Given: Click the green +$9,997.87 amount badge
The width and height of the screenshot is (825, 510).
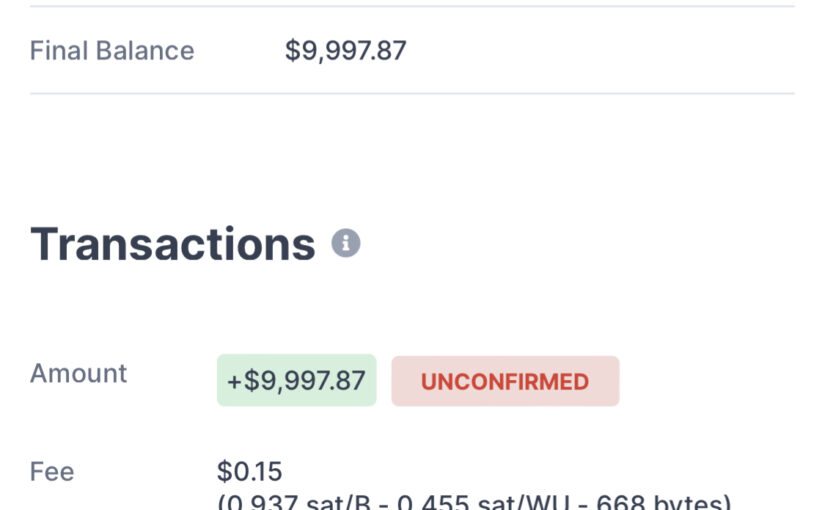Looking at the screenshot, I should 296,381.
